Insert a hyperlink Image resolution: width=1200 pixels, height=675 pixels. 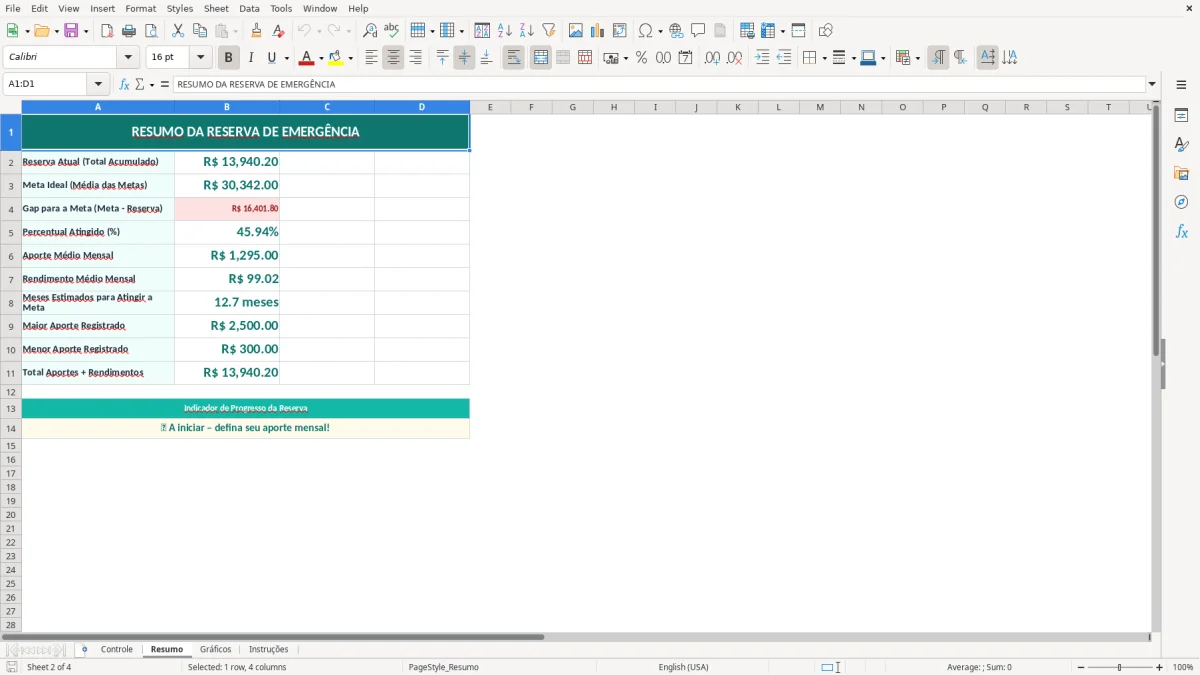tap(676, 31)
